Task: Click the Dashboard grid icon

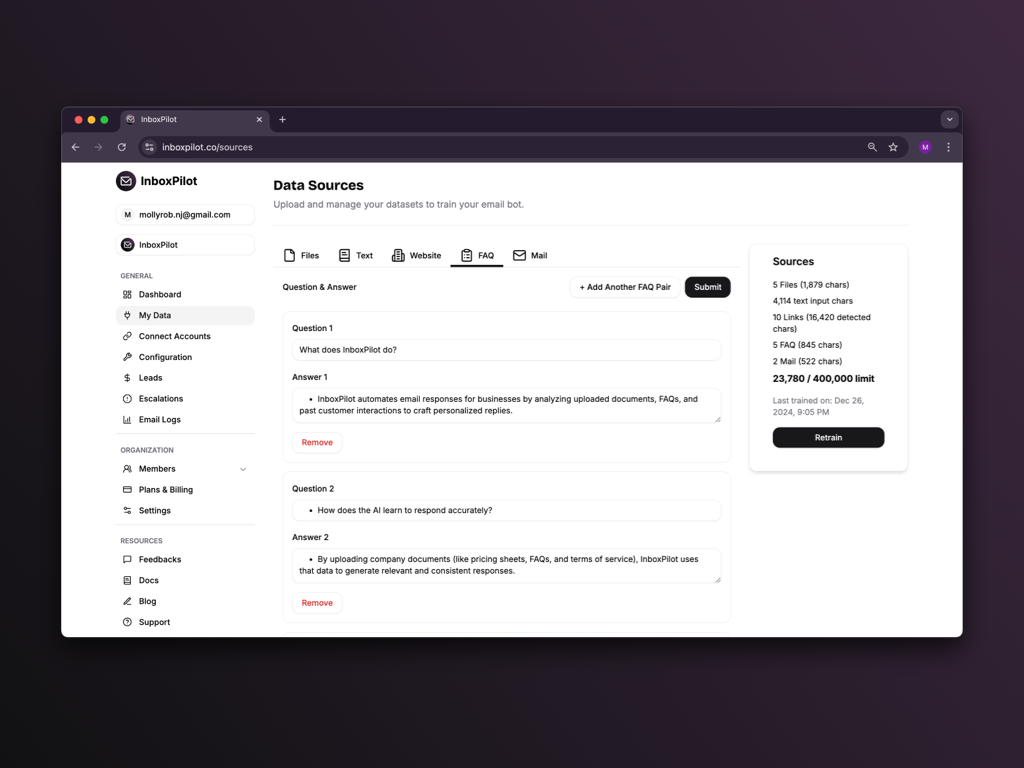Action: click(127, 295)
